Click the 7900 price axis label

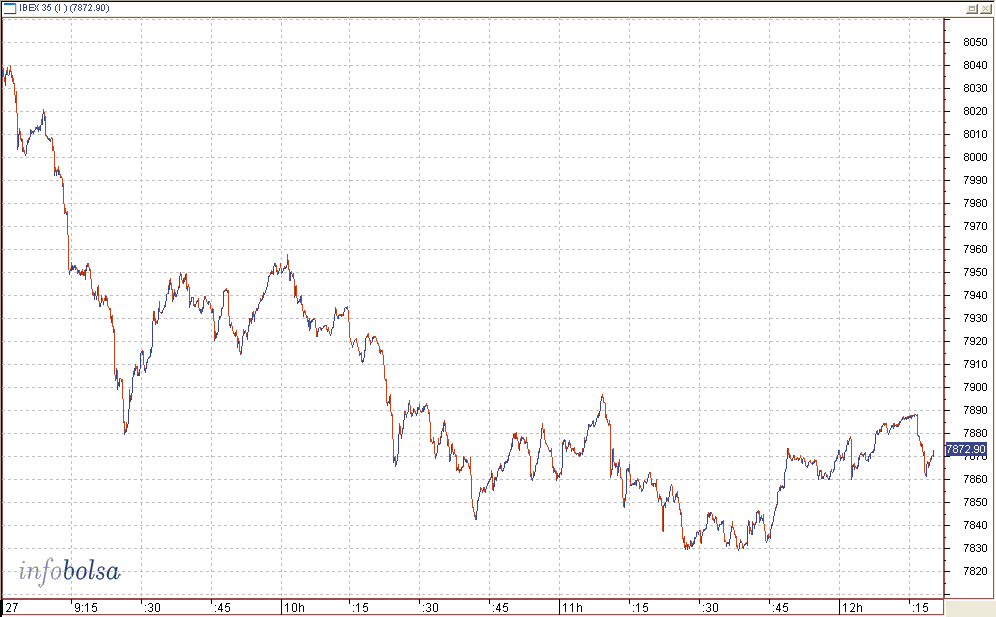(x=975, y=387)
